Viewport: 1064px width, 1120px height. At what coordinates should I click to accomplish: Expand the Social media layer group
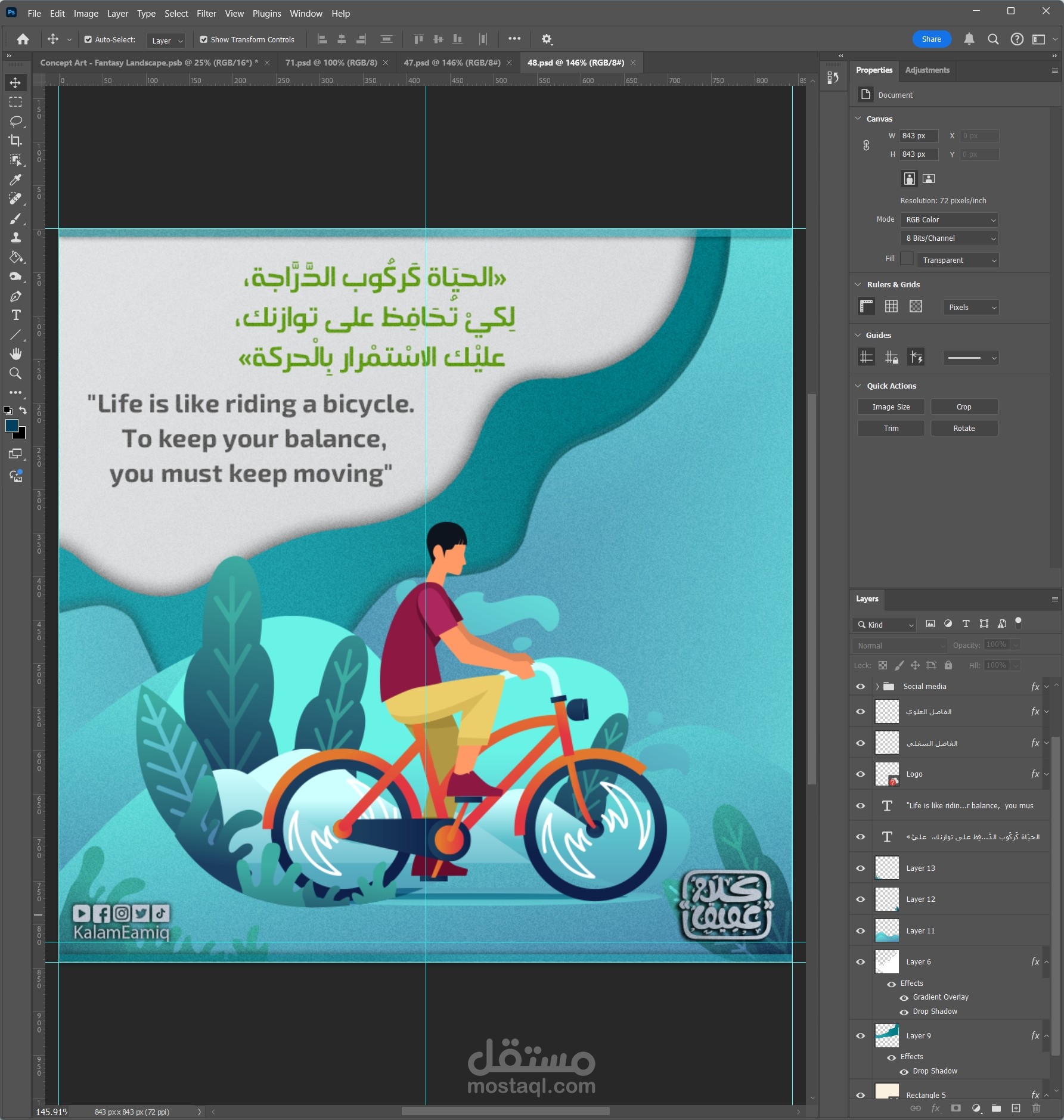point(877,687)
